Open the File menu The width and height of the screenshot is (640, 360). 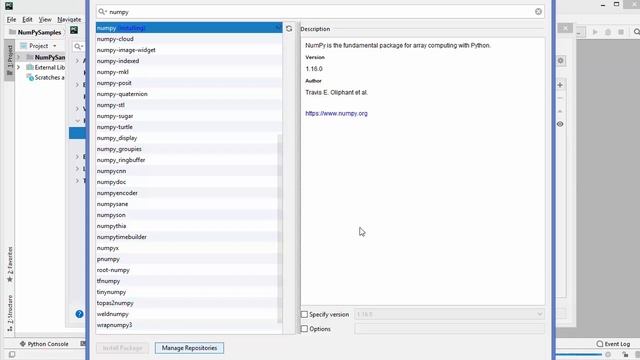(x=11, y=20)
